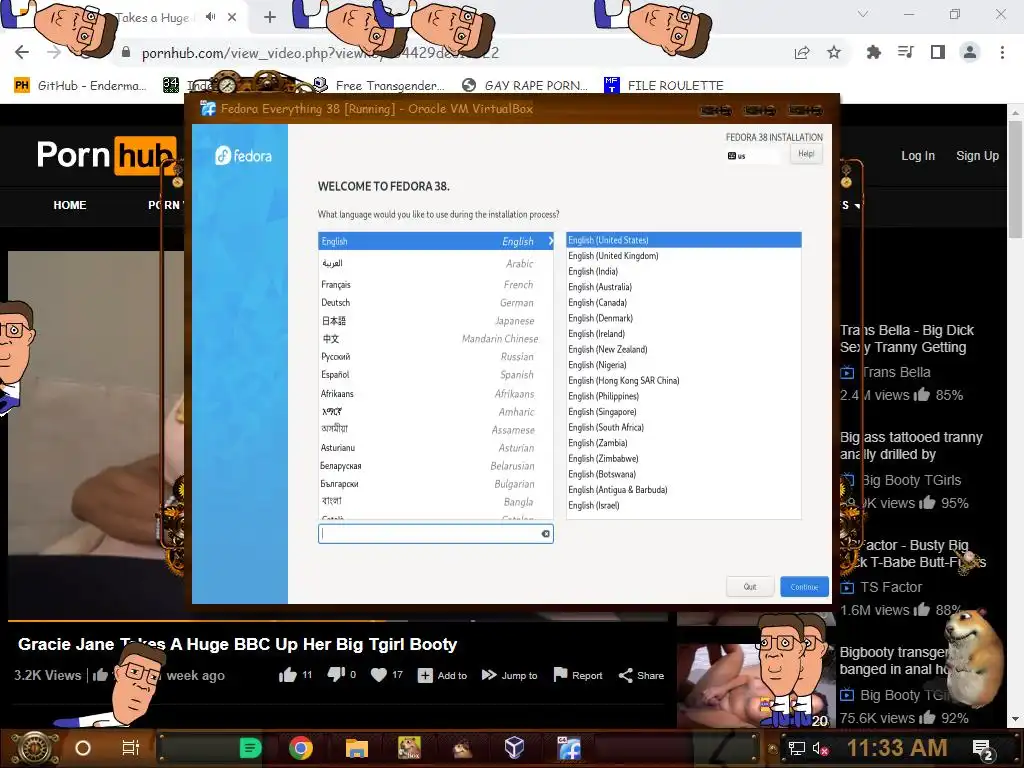The width and height of the screenshot is (1024, 768).
Task: Select the Japanese language row
Action: click(x=436, y=321)
